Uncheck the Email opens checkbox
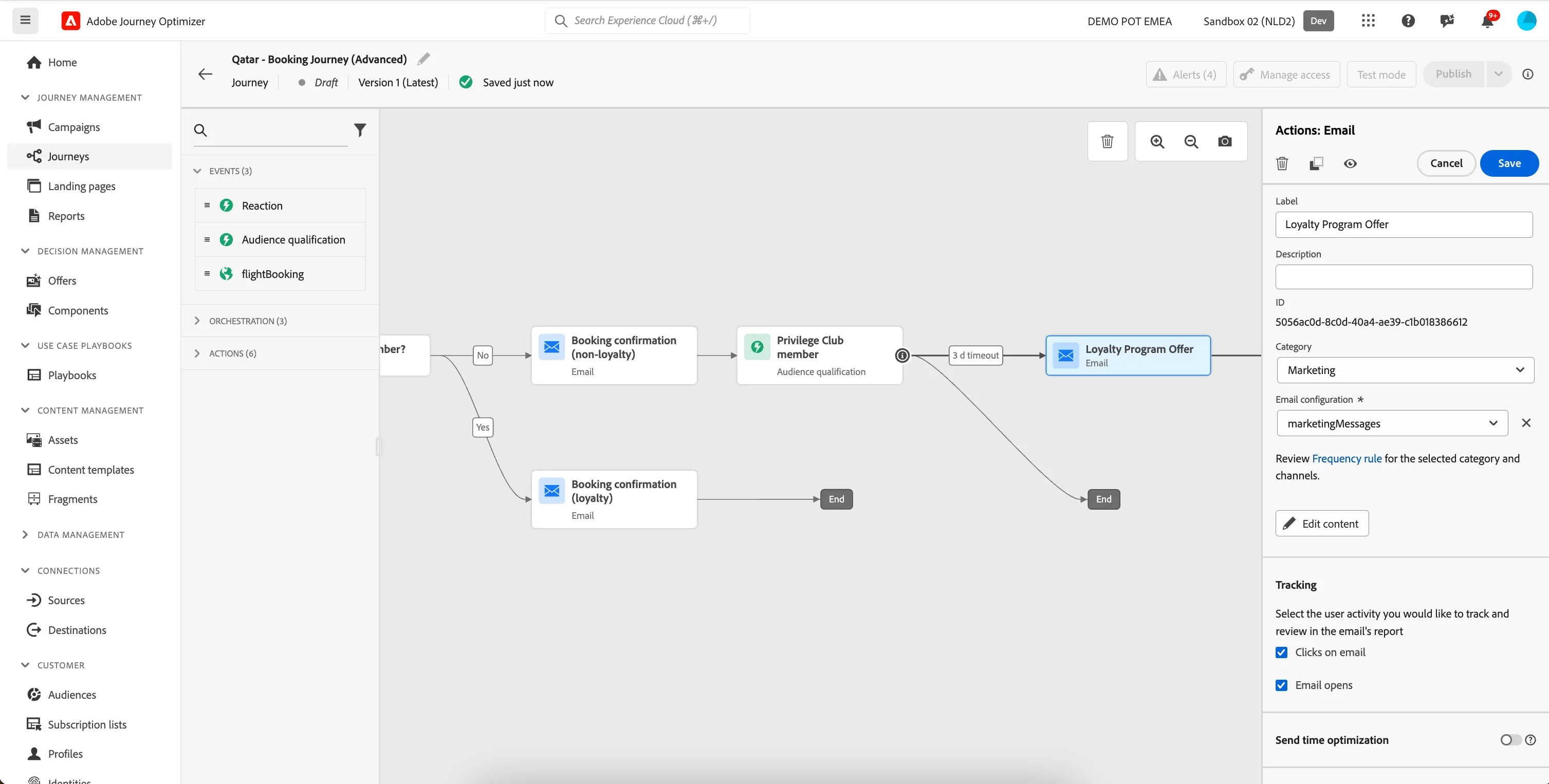 point(1281,685)
